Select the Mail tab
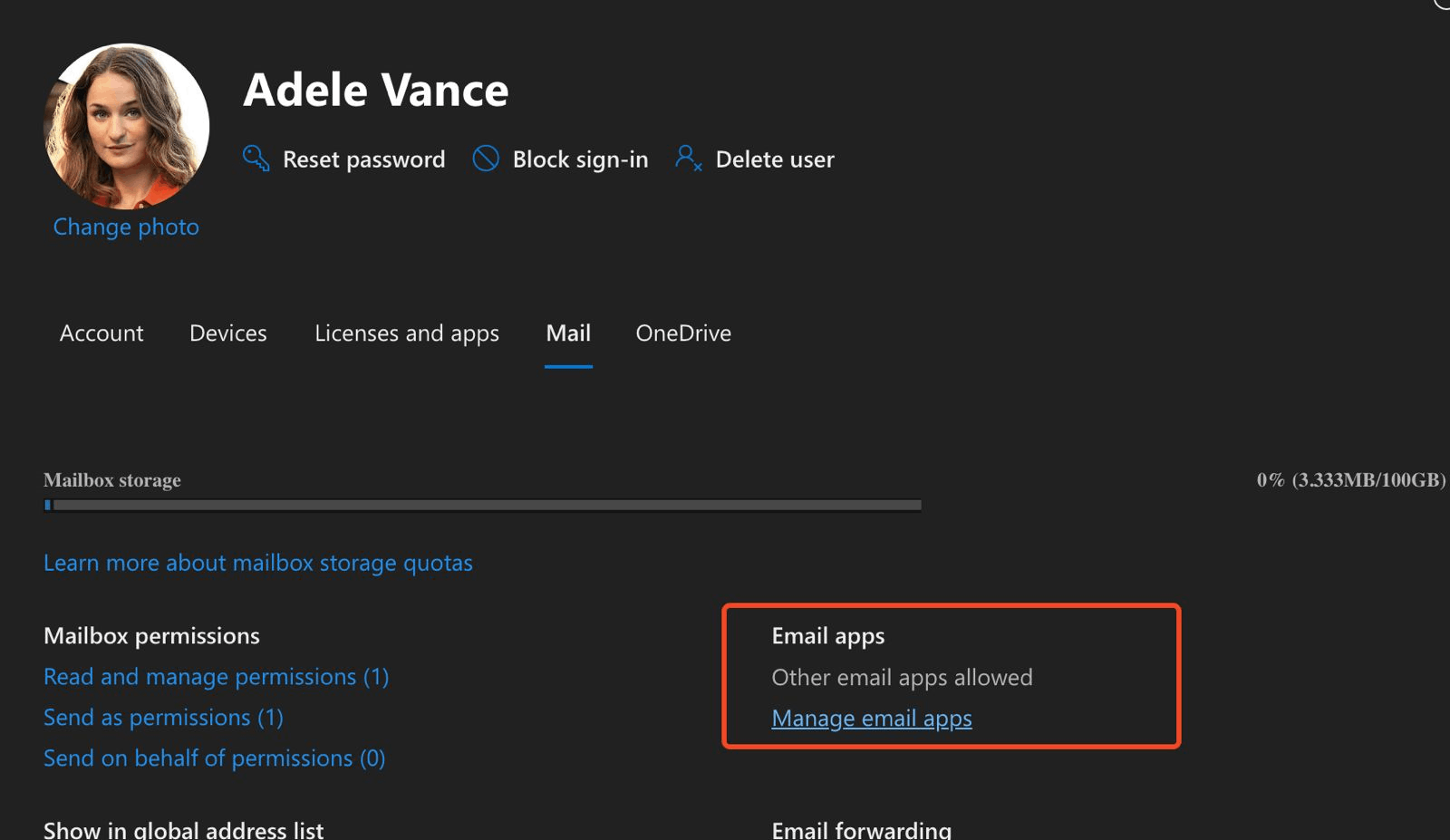Image resolution: width=1450 pixels, height=840 pixels. (x=568, y=333)
